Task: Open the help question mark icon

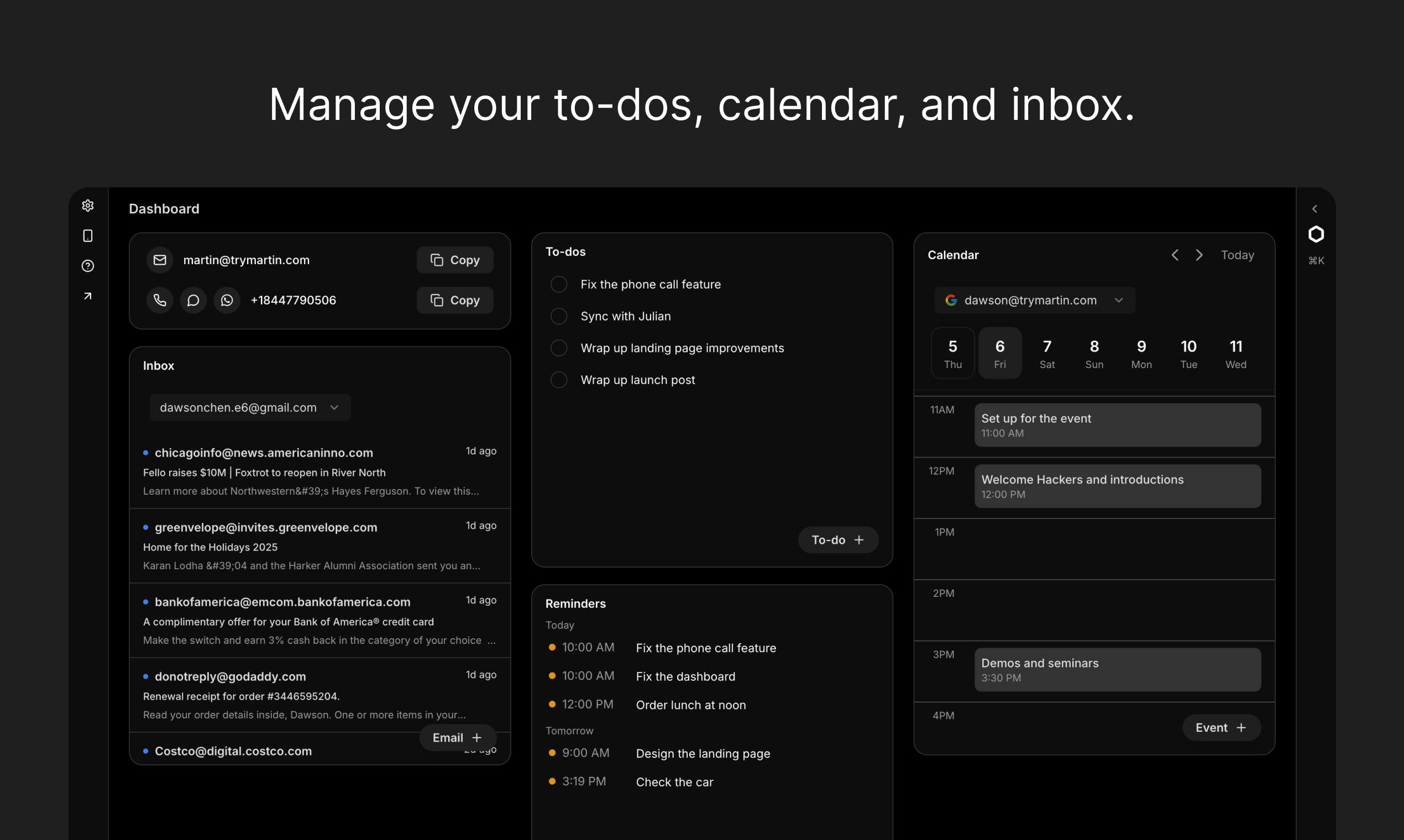Action: pyautogui.click(x=88, y=266)
